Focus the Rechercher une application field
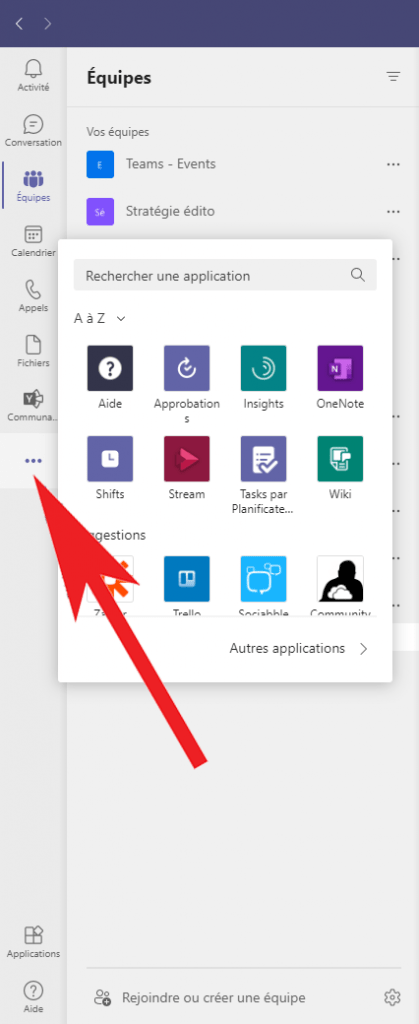The image size is (419, 1024). (225, 275)
